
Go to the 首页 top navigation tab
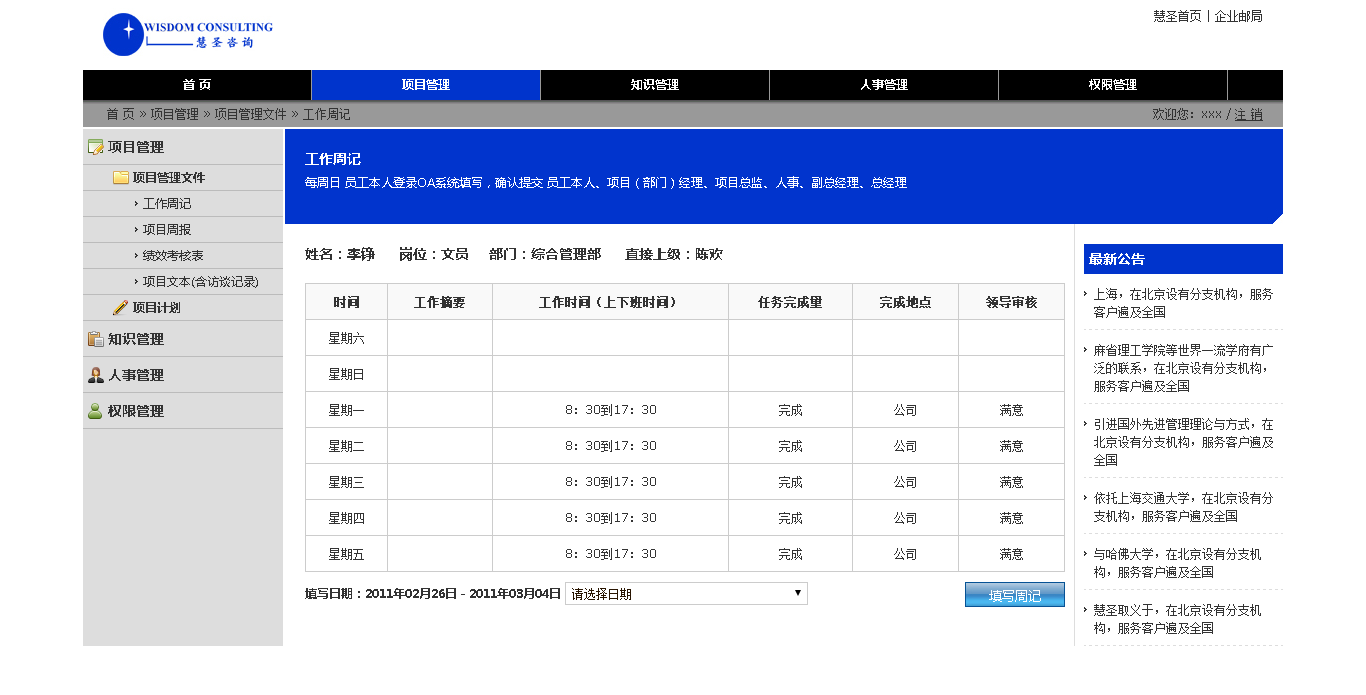[197, 85]
